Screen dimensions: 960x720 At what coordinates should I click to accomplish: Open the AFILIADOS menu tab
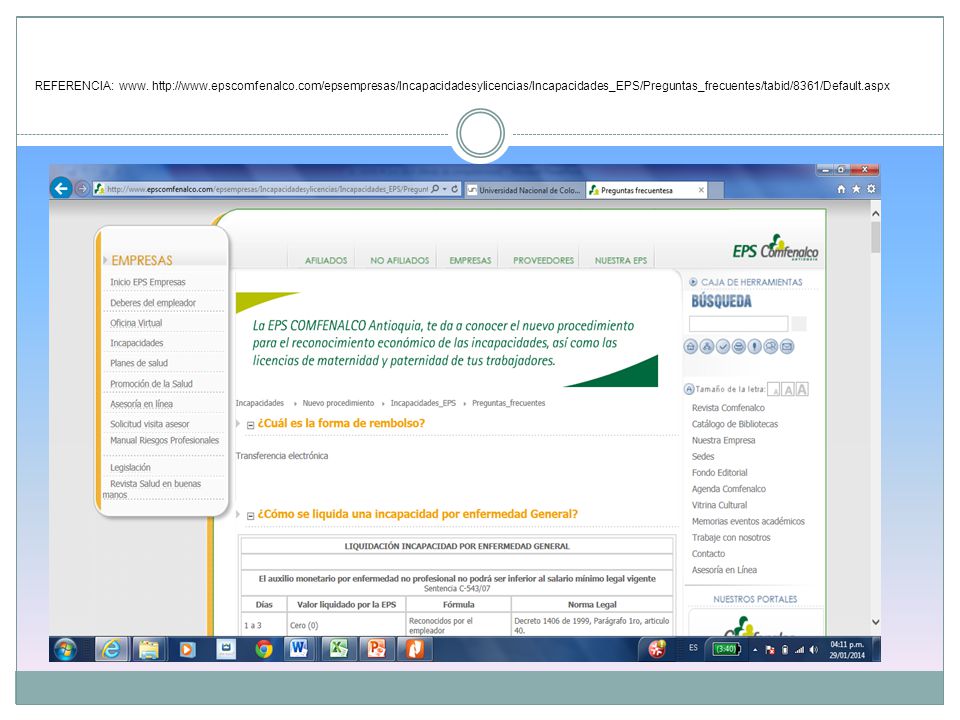coord(326,260)
